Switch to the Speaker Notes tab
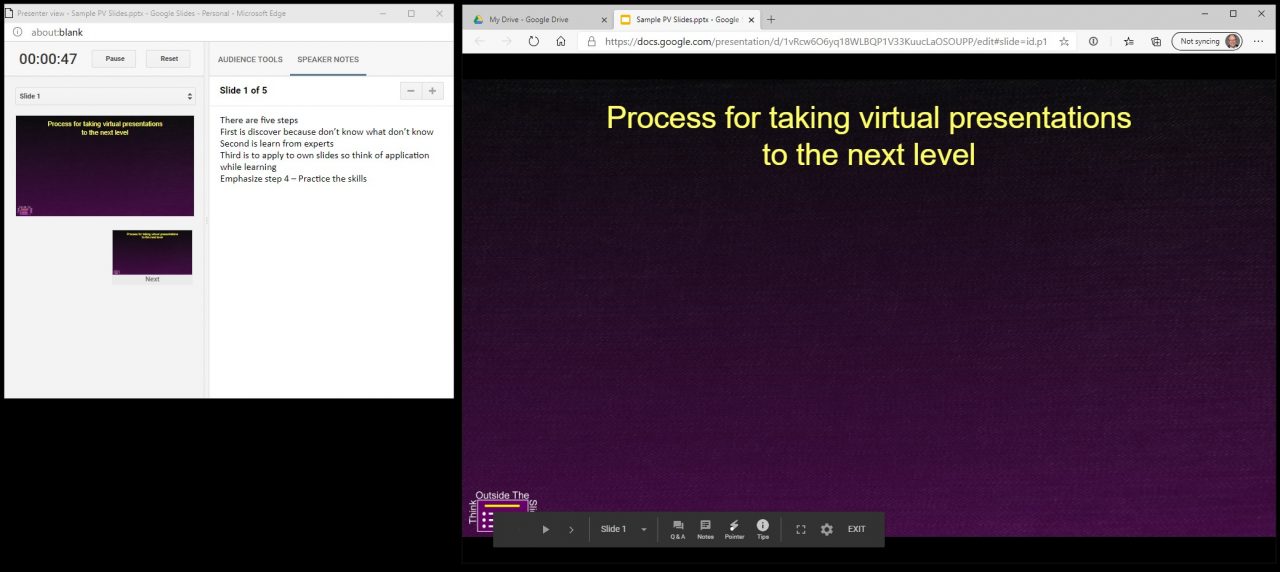 328,60
